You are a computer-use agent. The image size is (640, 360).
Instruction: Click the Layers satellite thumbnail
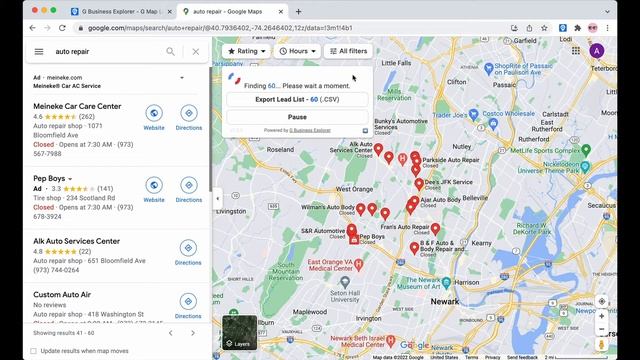click(x=240, y=333)
